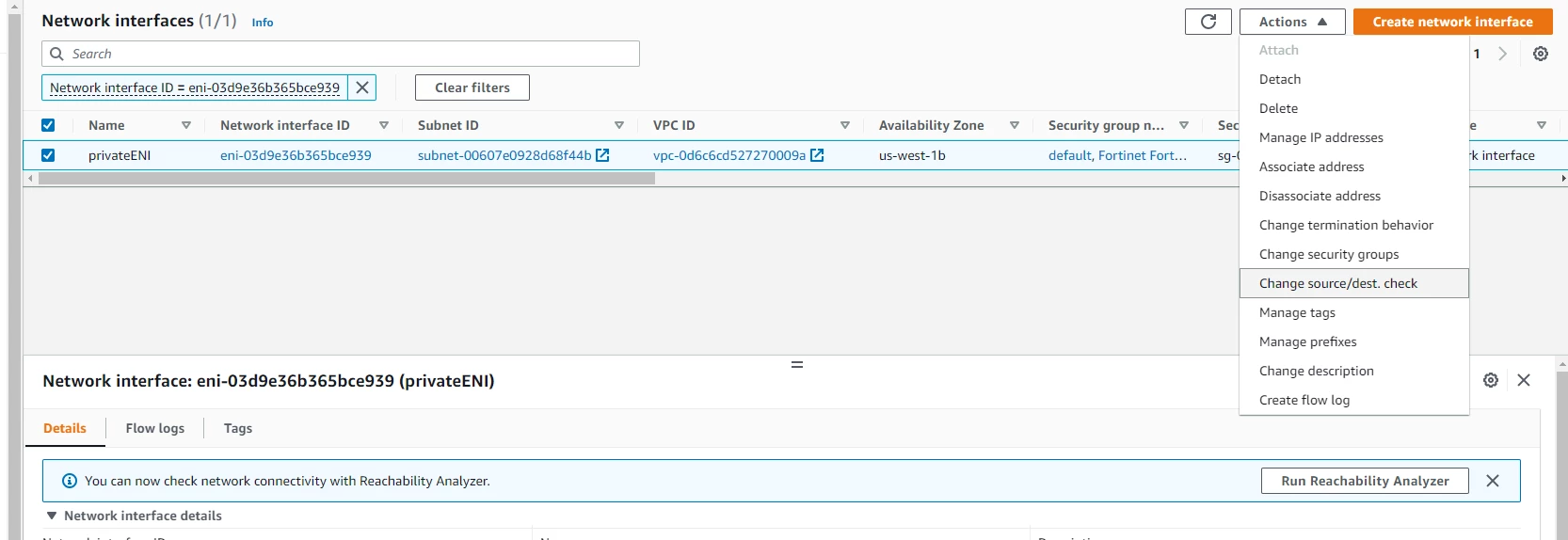Open default, Fortinet security group link

(x=1117, y=155)
